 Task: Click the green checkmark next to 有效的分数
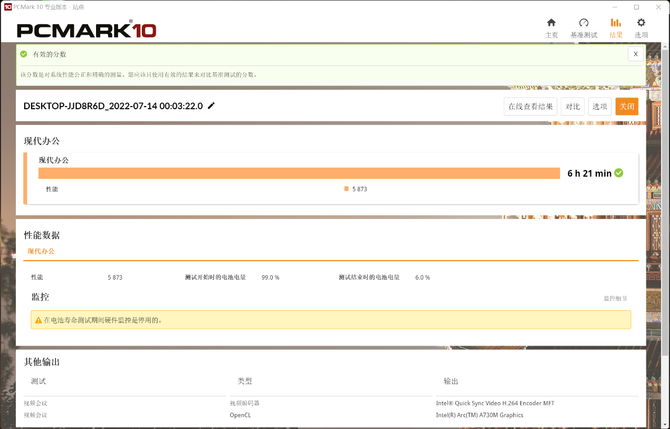(x=24, y=54)
